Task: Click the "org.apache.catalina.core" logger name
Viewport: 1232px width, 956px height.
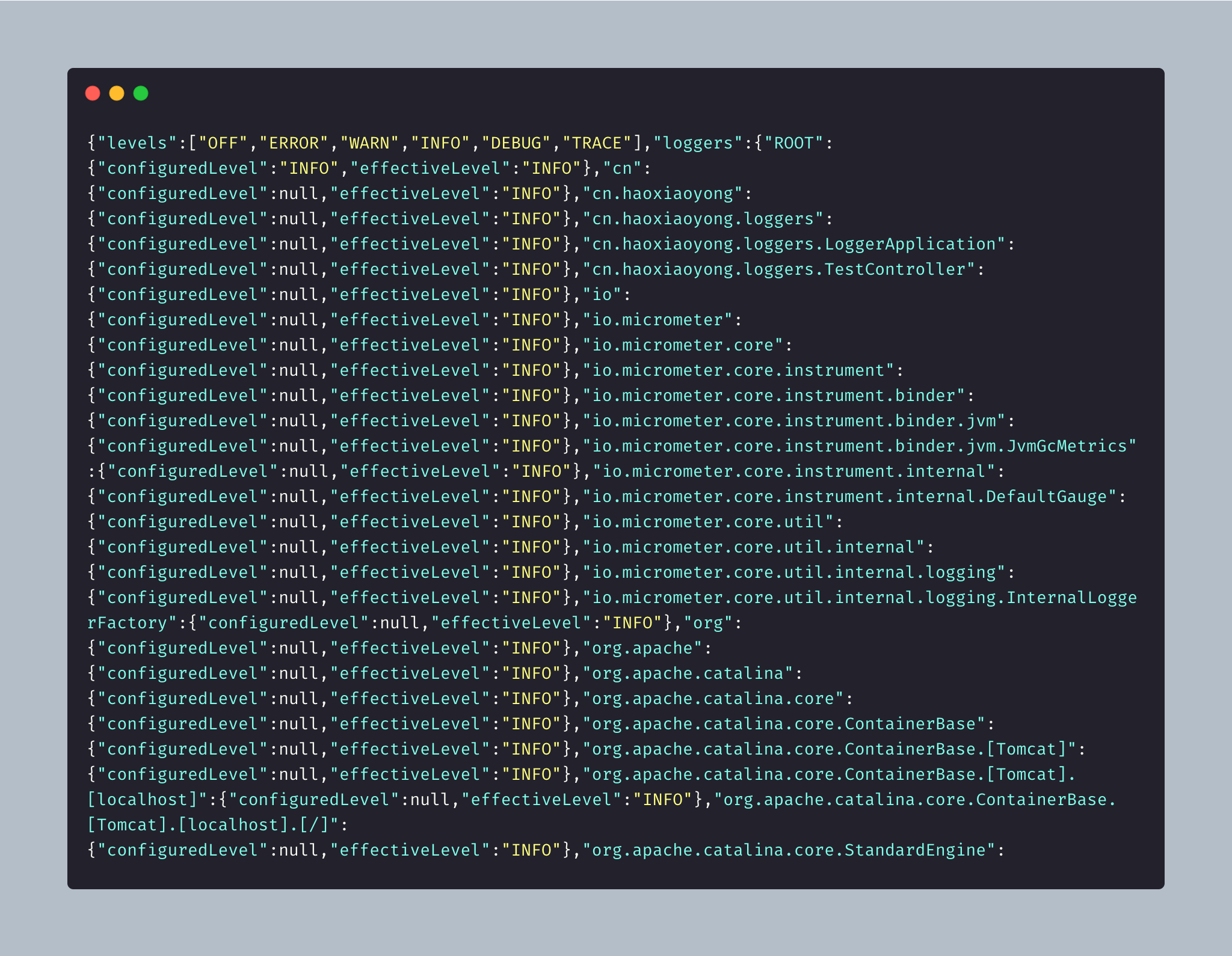Action: pyautogui.click(x=713, y=699)
